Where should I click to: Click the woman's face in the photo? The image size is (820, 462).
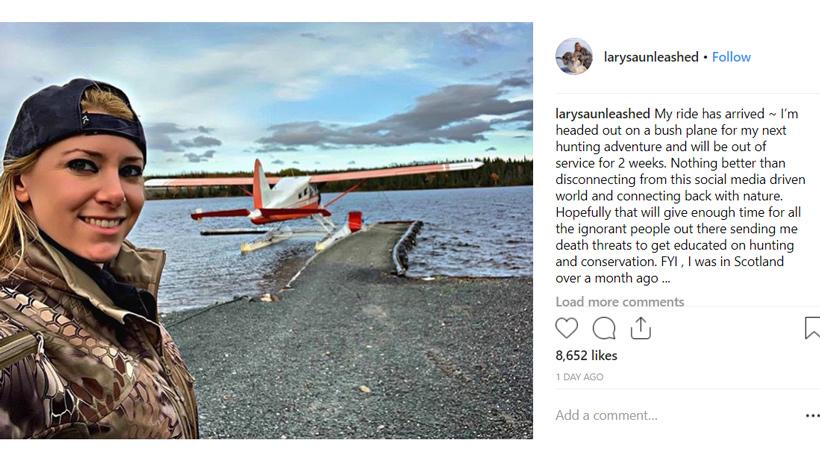pos(82,190)
